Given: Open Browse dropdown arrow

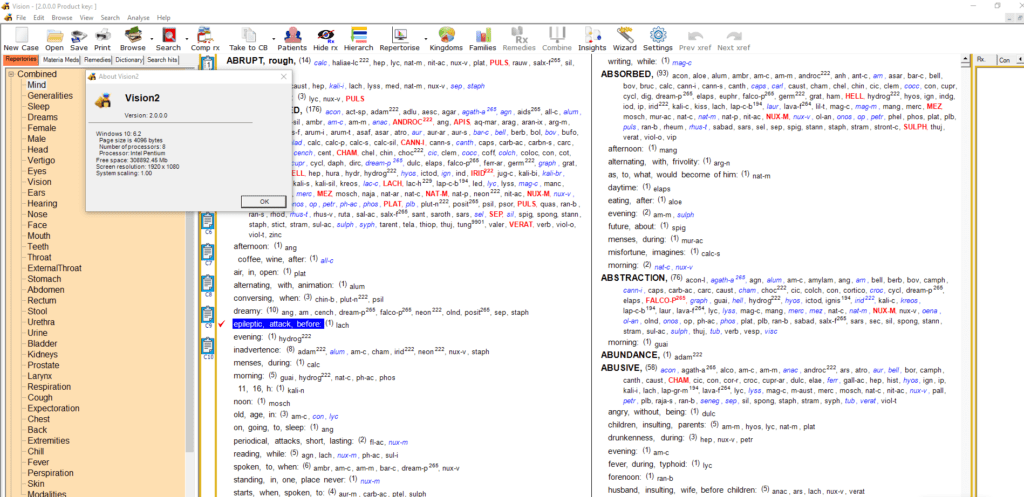Looking at the screenshot, I should (x=152, y=37).
